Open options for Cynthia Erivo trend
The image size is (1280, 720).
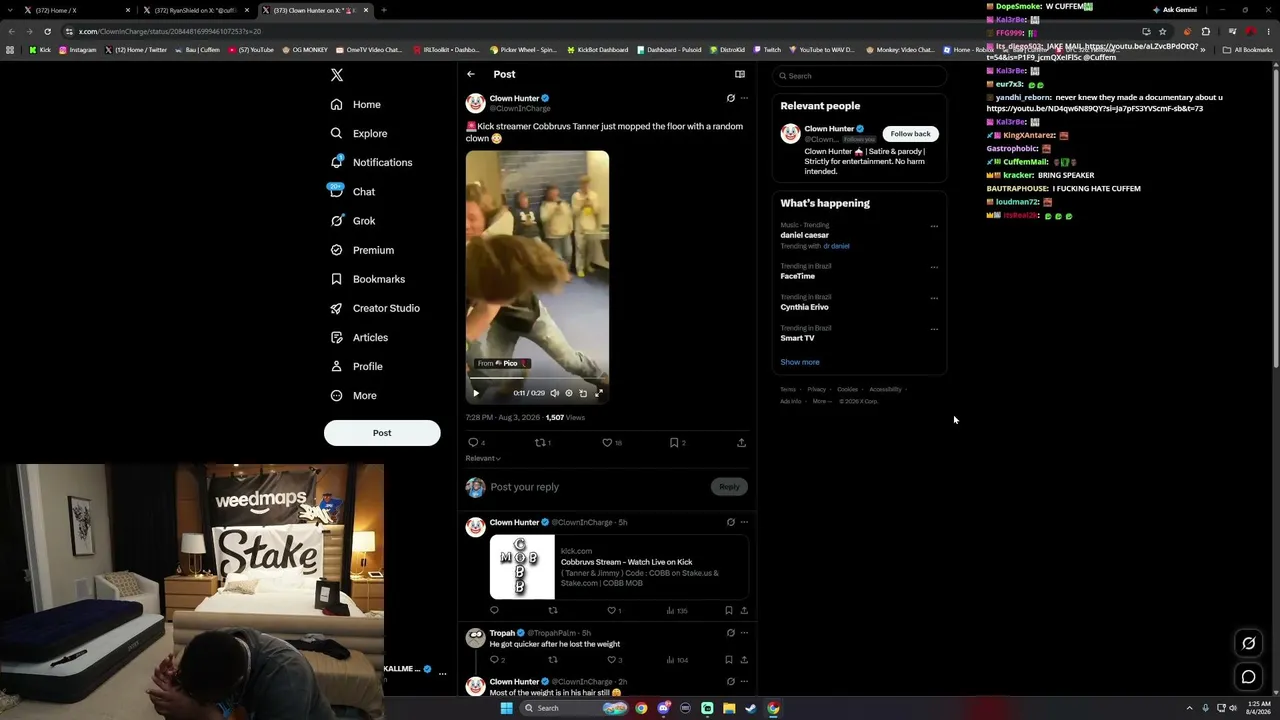tap(934, 298)
